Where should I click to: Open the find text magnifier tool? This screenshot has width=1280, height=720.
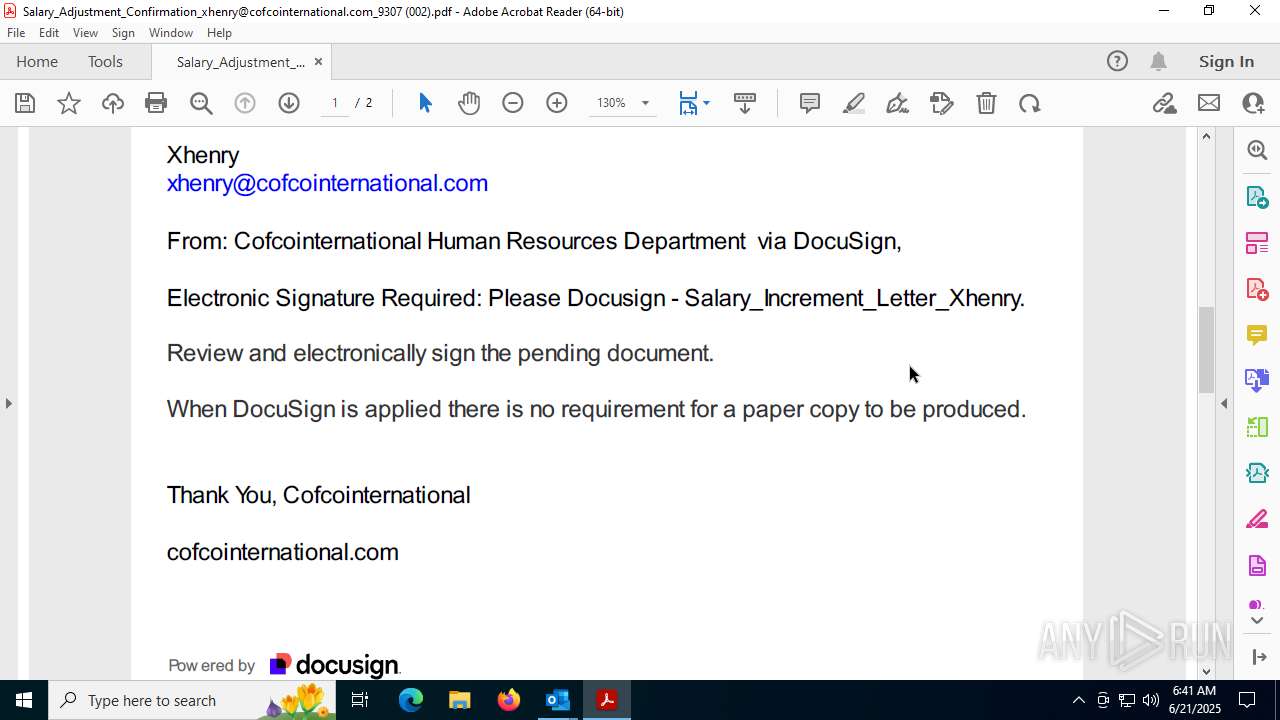pos(201,103)
